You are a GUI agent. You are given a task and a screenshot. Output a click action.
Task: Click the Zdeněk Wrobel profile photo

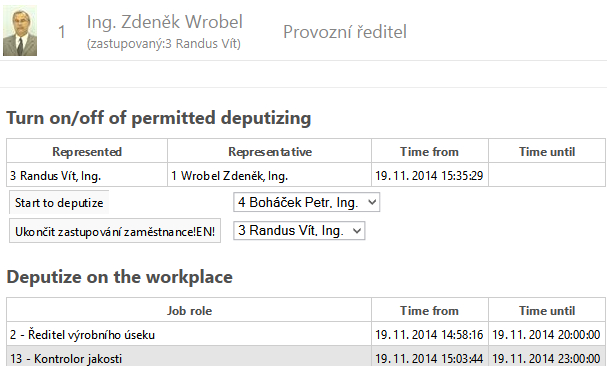20,31
